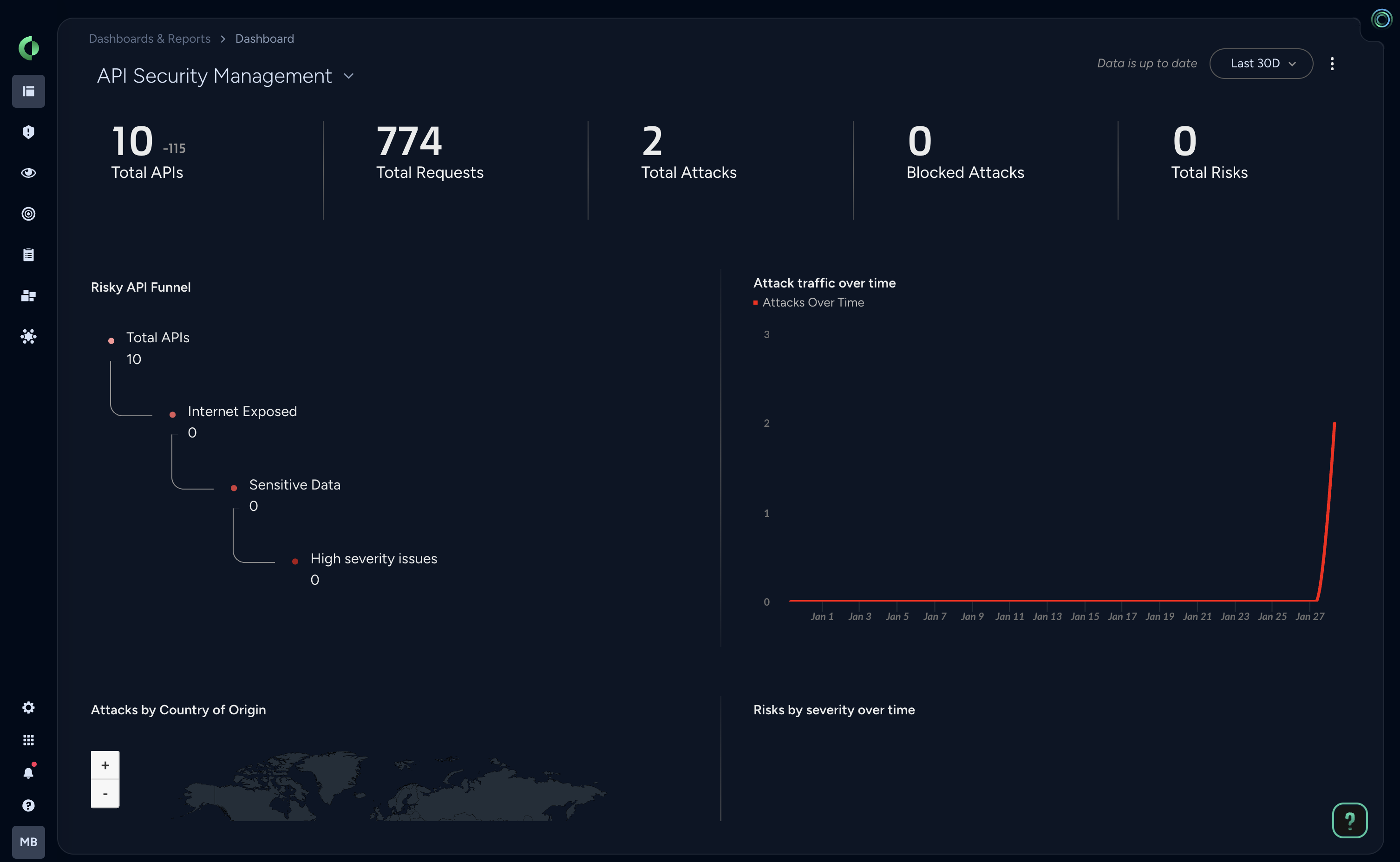Launch the apps grid icon
Viewport: 1400px width, 862px height.
[28, 739]
